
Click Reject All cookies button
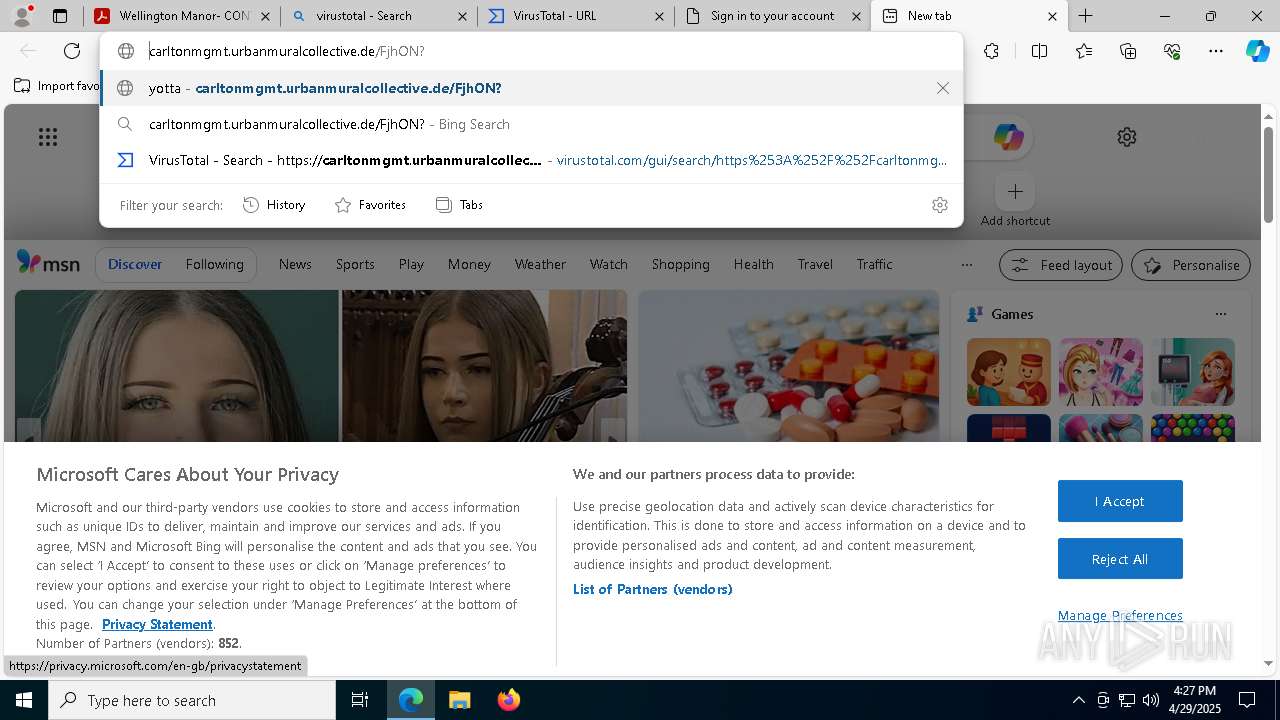pyautogui.click(x=1120, y=559)
